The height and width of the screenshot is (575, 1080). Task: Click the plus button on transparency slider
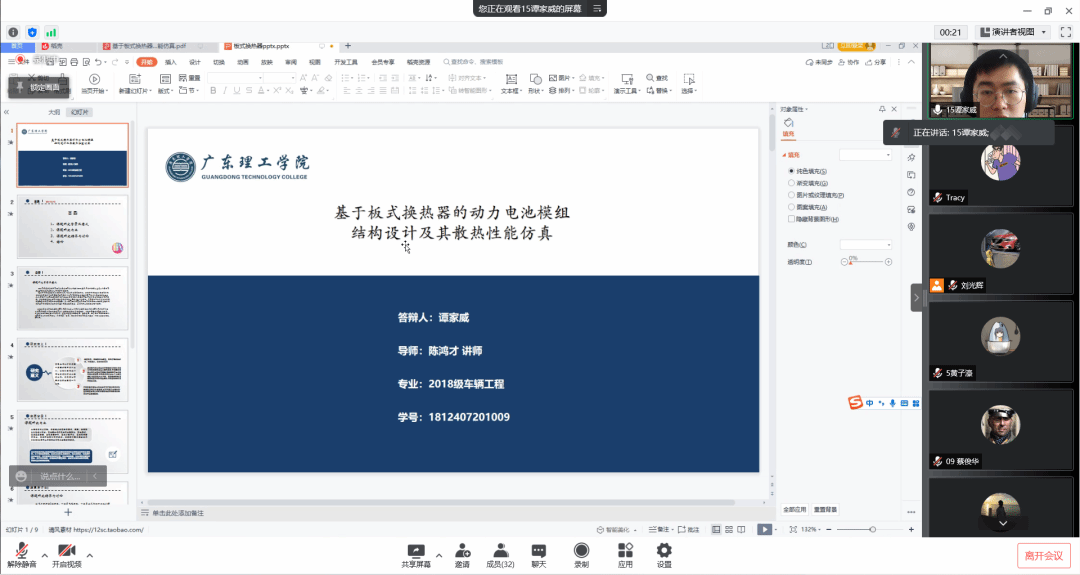(888, 262)
